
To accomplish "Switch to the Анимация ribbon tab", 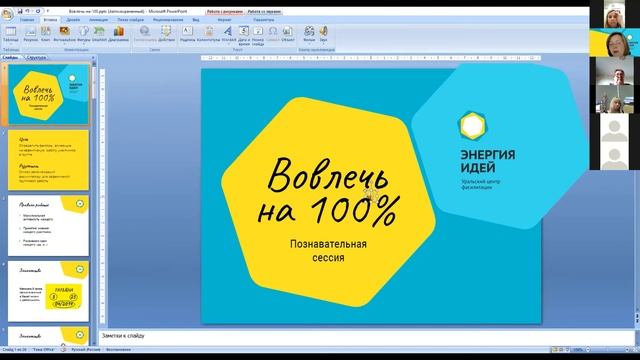I will tap(99, 20).
